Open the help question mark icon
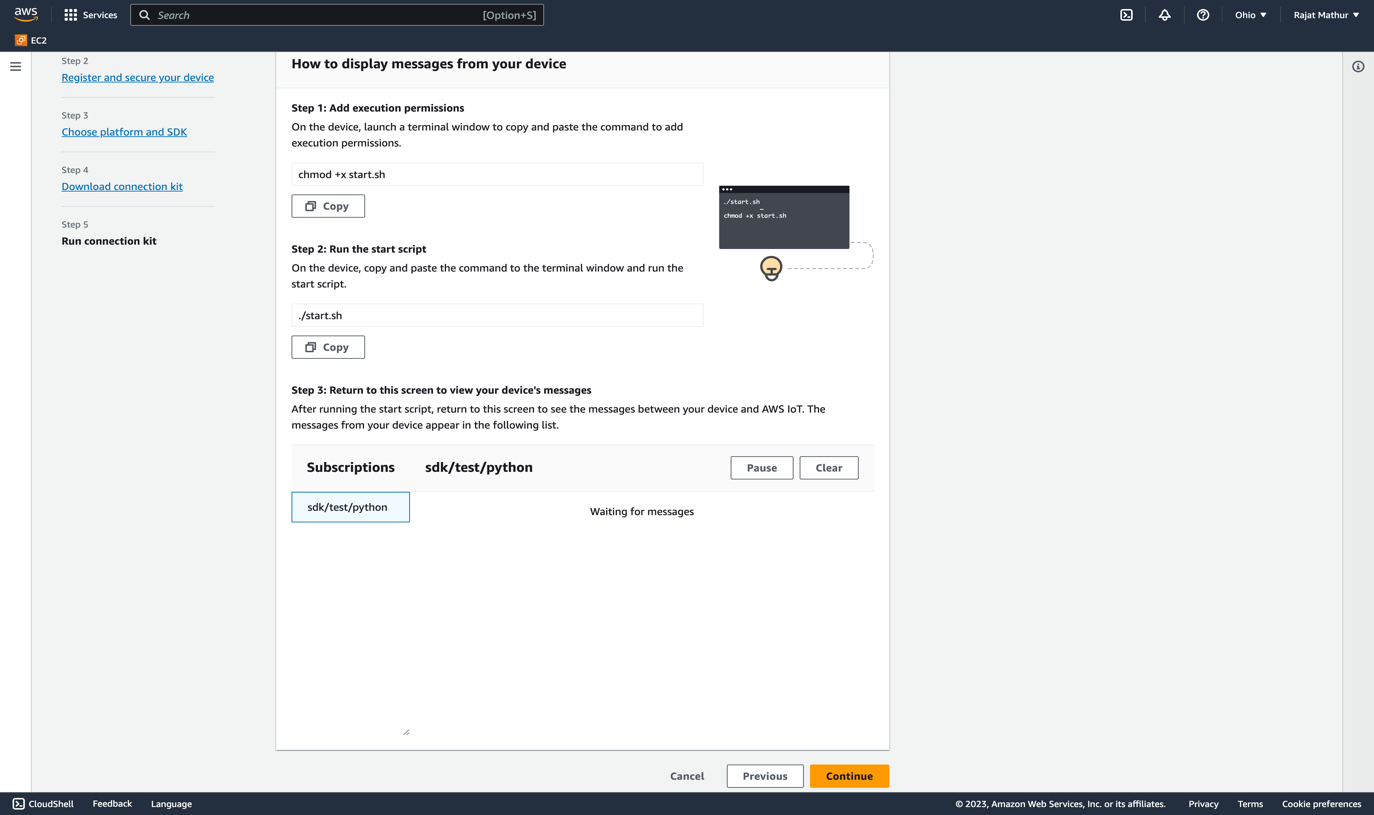Screen dimensions: 1374x815 tap(1202, 14)
